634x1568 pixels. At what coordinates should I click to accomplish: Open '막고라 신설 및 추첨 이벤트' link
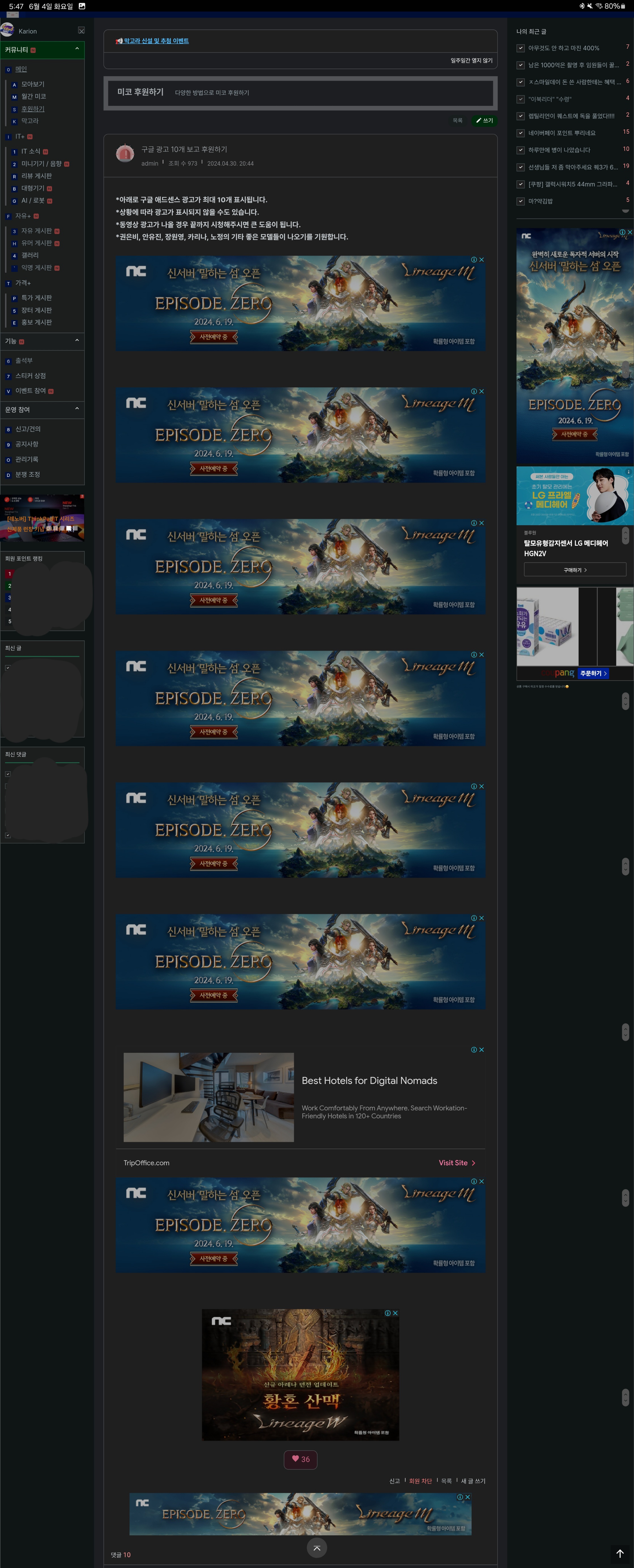click(x=156, y=41)
